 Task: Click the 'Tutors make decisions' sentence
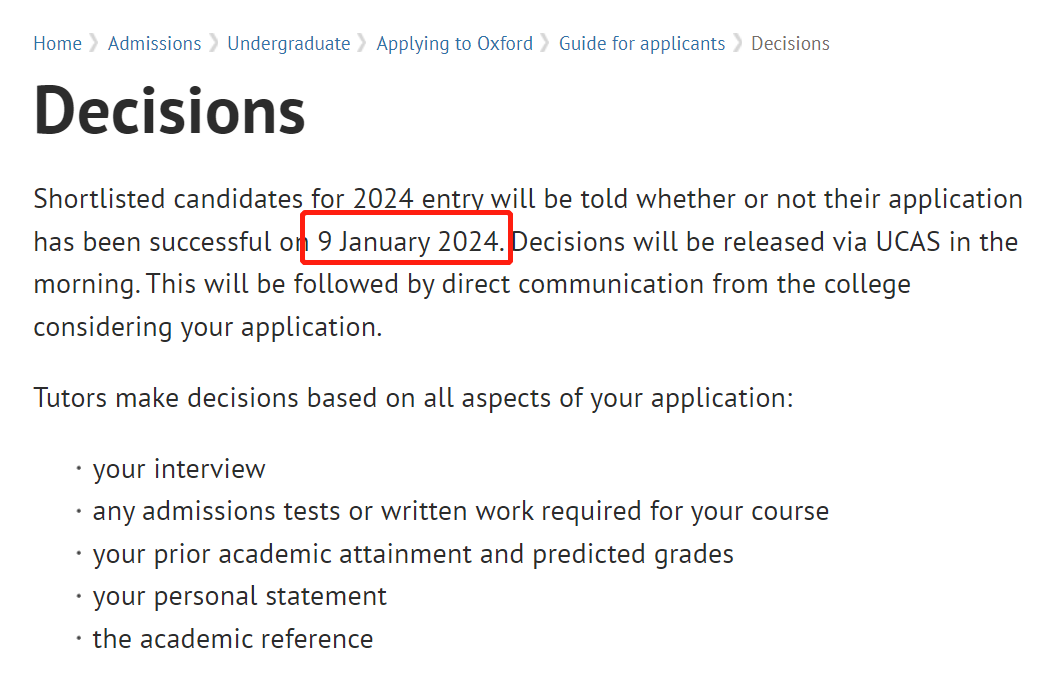pos(414,398)
